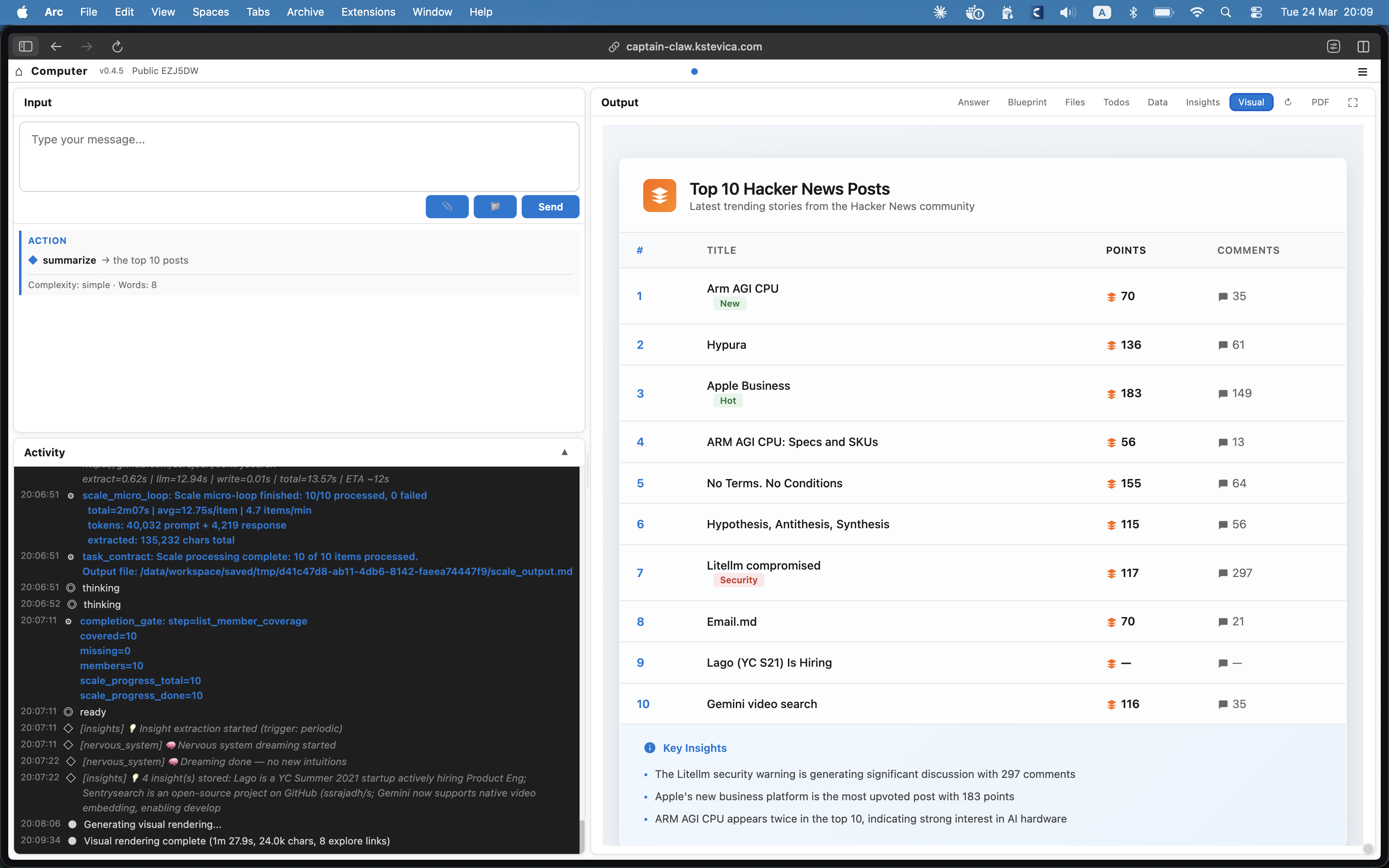Open the Archive menu
Viewport: 1389px width, 868px height.
(305, 12)
